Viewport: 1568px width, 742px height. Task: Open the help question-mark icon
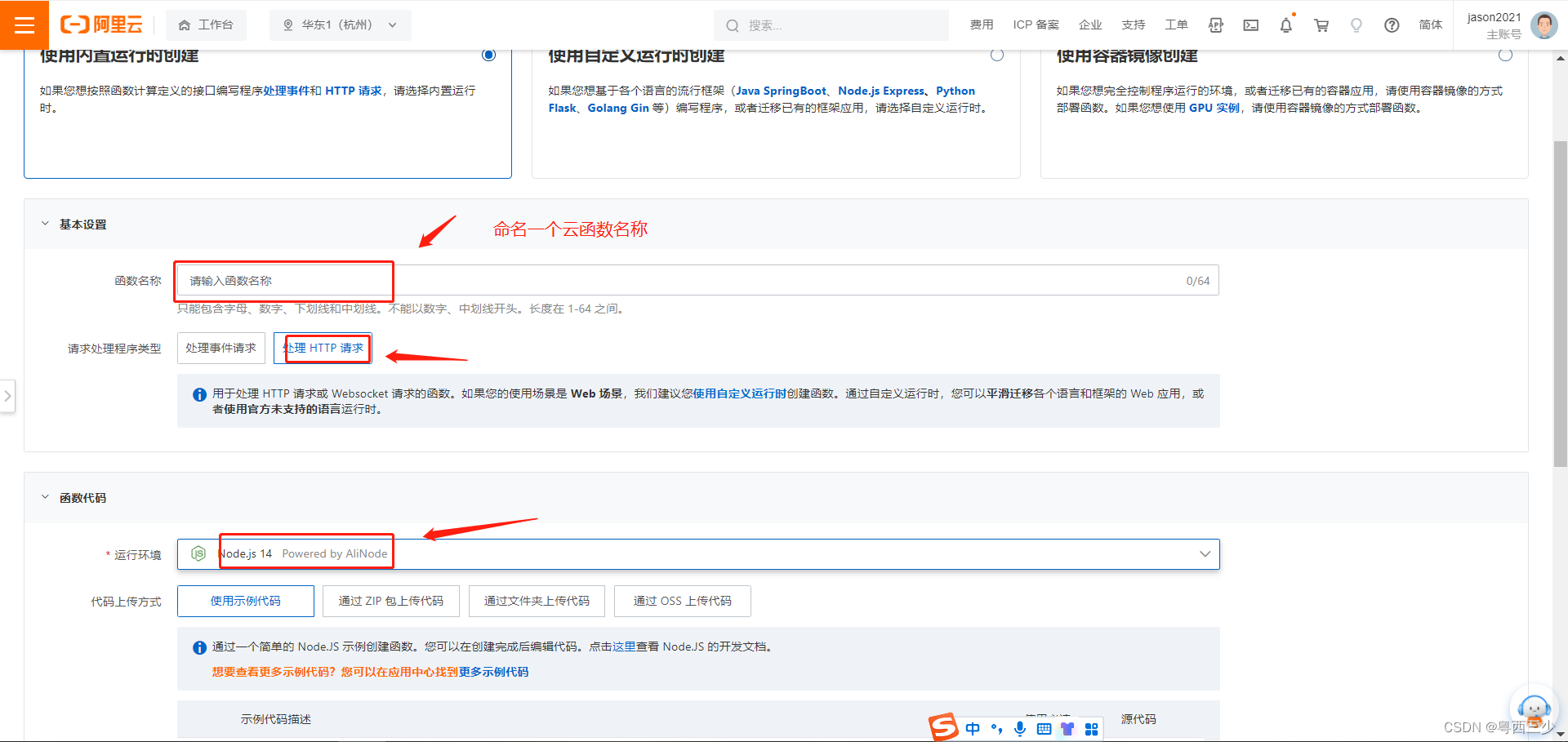pos(1392,25)
